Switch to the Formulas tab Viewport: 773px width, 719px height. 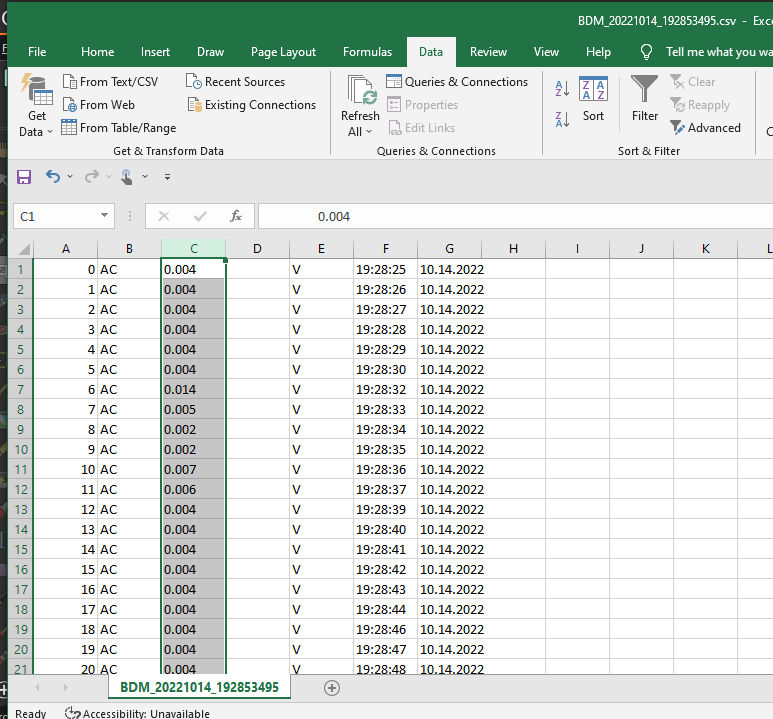tap(367, 52)
